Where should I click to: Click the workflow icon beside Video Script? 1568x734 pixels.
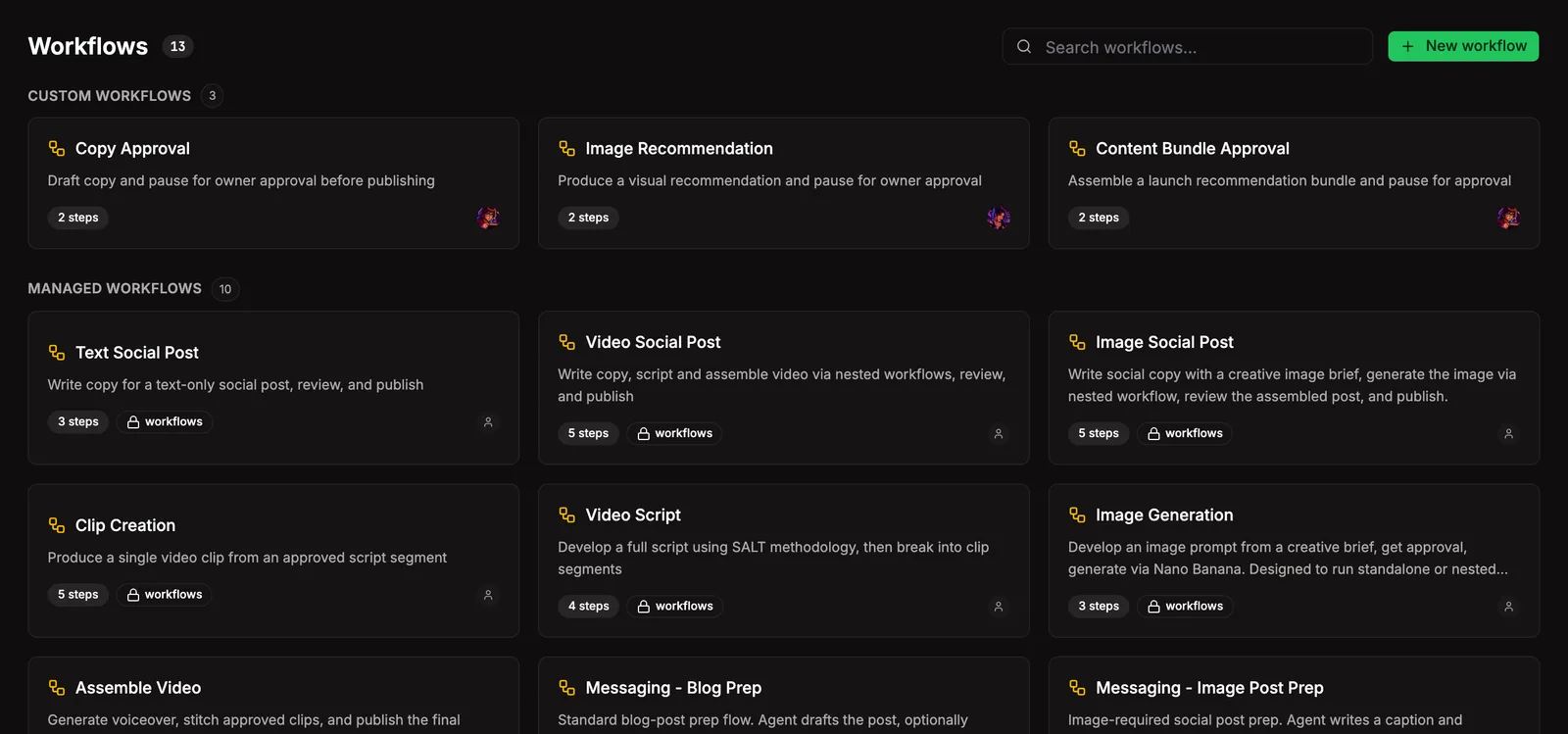coord(566,514)
